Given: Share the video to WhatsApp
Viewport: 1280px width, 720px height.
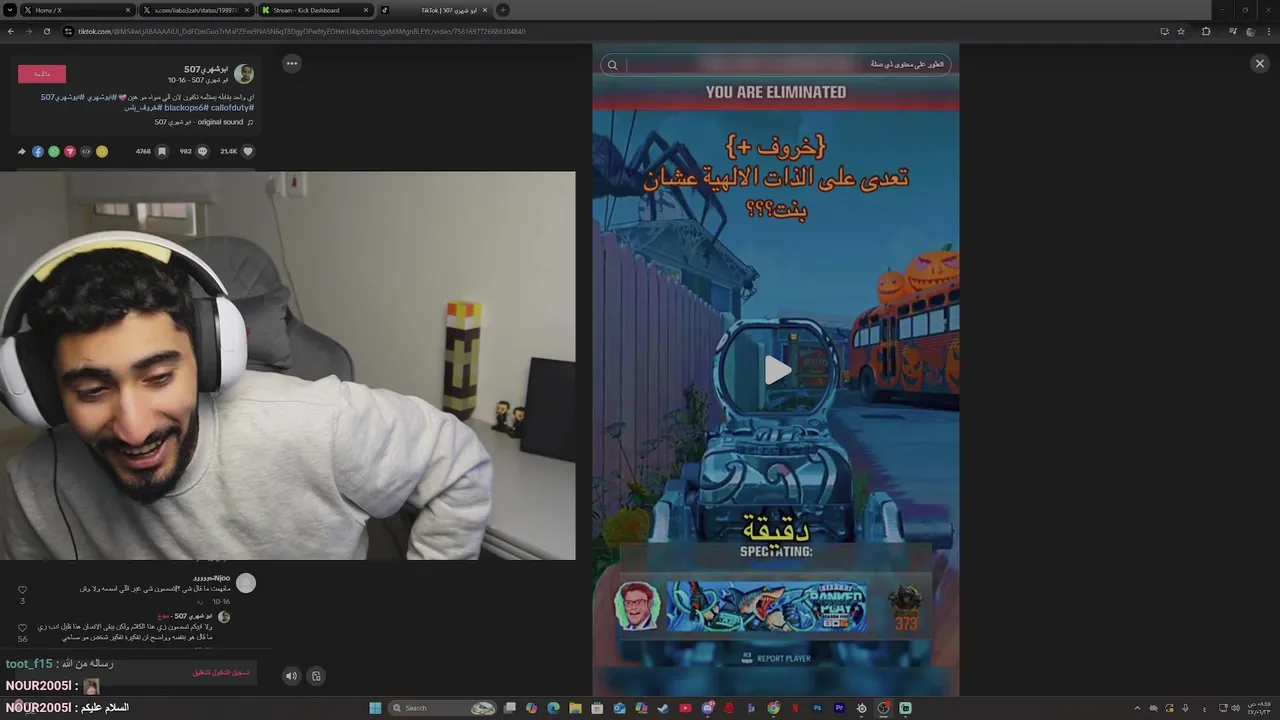Looking at the screenshot, I should pyautogui.click(x=54, y=151).
